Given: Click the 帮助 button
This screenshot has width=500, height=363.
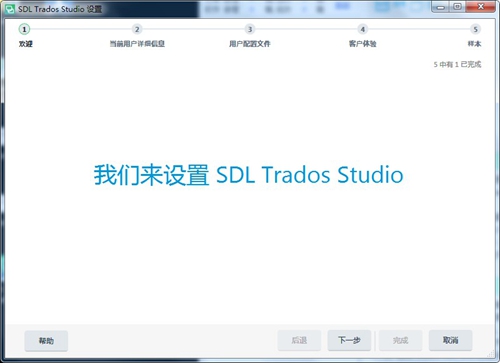Looking at the screenshot, I should [46, 341].
